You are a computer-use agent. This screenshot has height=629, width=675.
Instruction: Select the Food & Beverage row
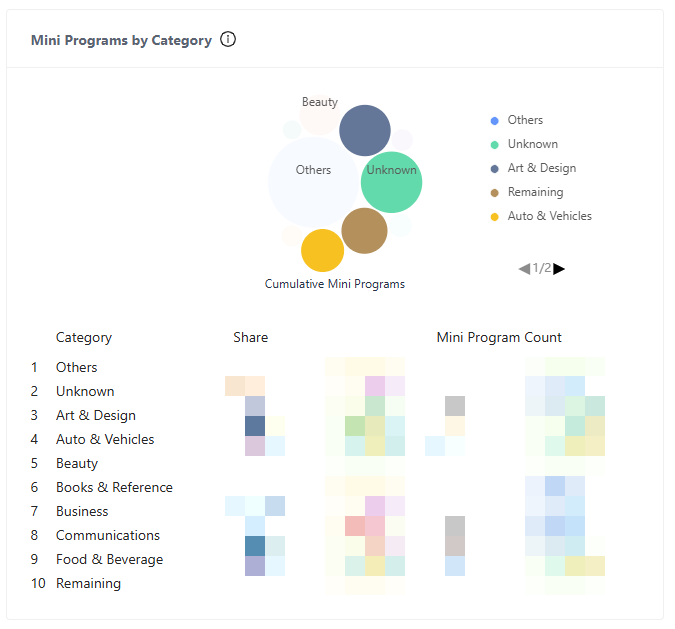point(109,559)
